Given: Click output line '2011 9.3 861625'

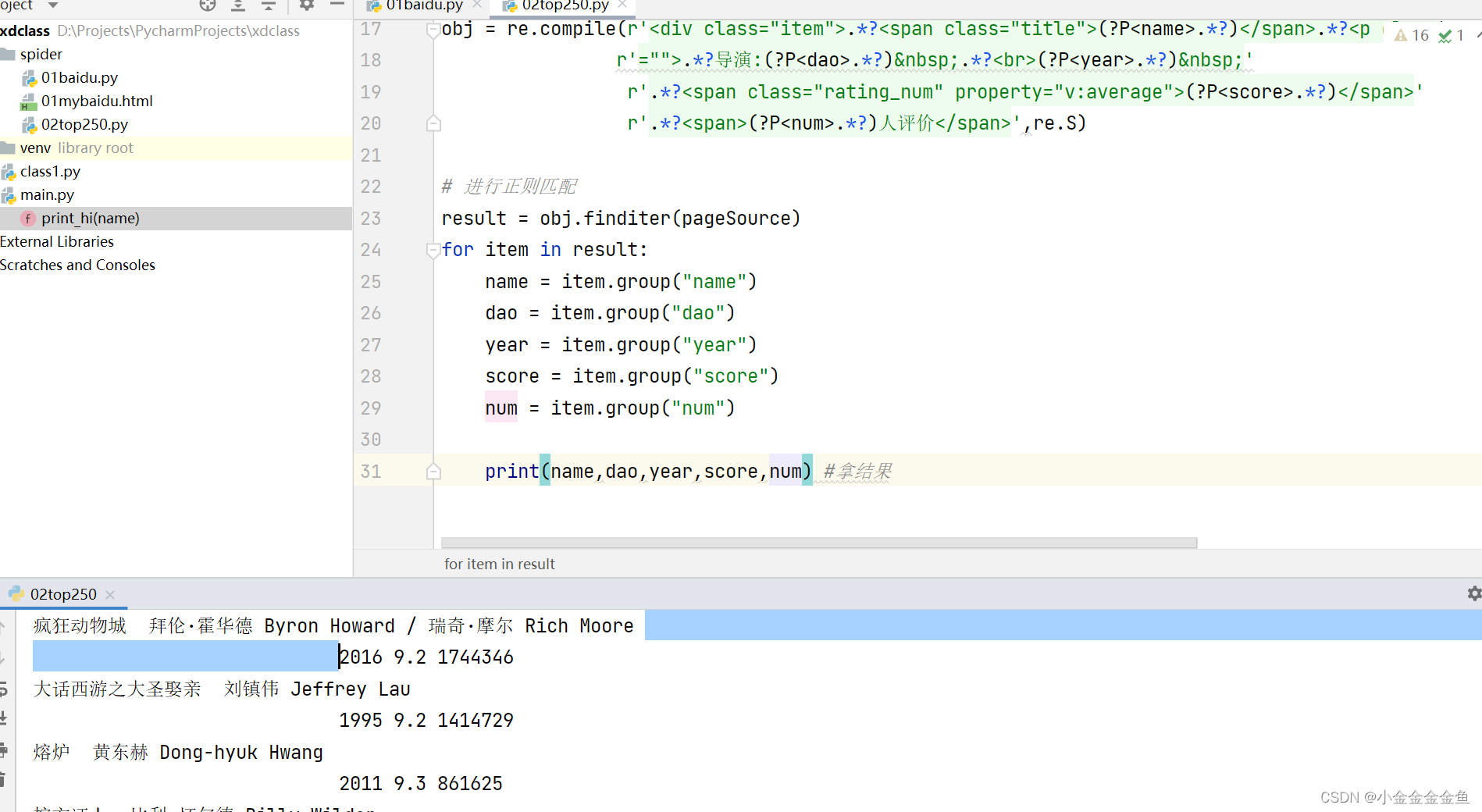Looking at the screenshot, I should tap(421, 784).
